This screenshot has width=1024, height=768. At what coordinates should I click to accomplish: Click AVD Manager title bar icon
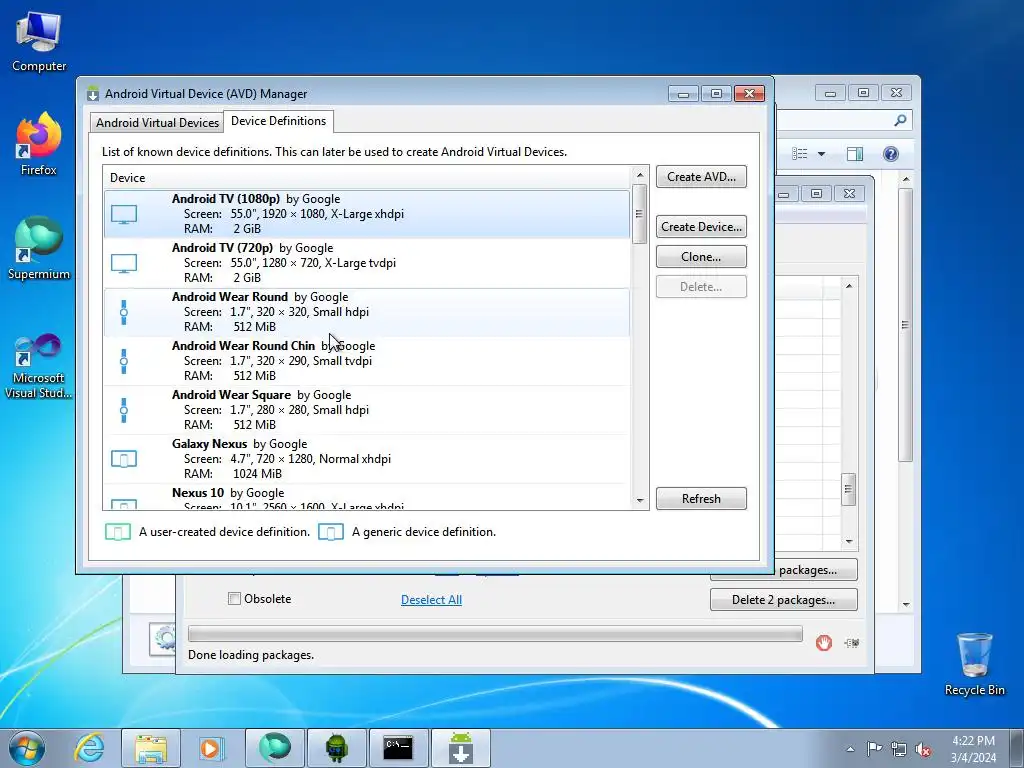93,93
